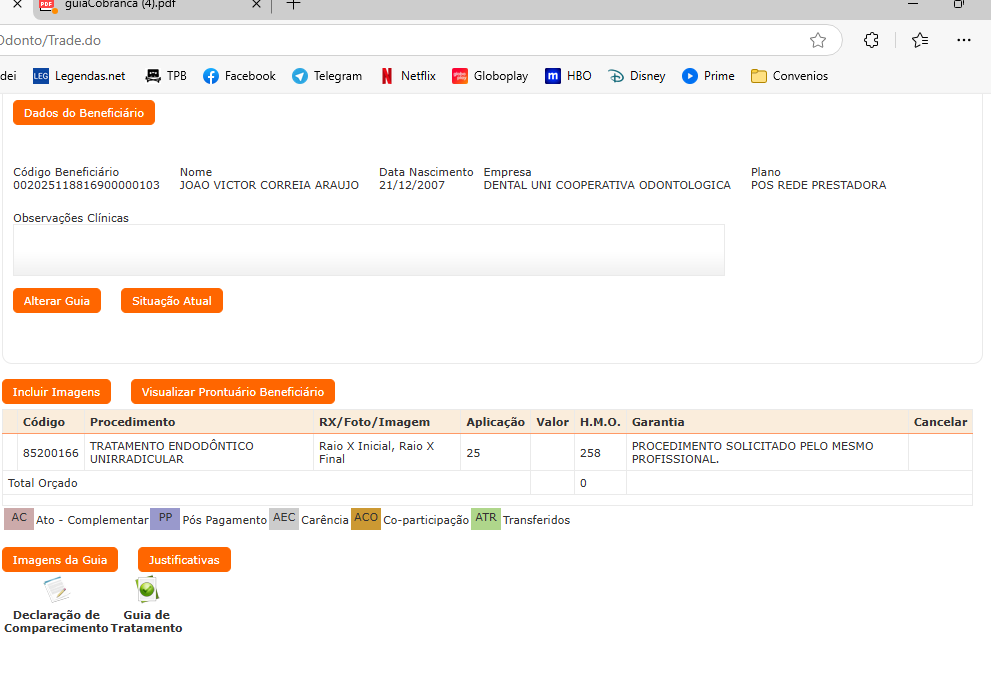
Task: Open browser settings three-dot menu
Action: tap(964, 41)
